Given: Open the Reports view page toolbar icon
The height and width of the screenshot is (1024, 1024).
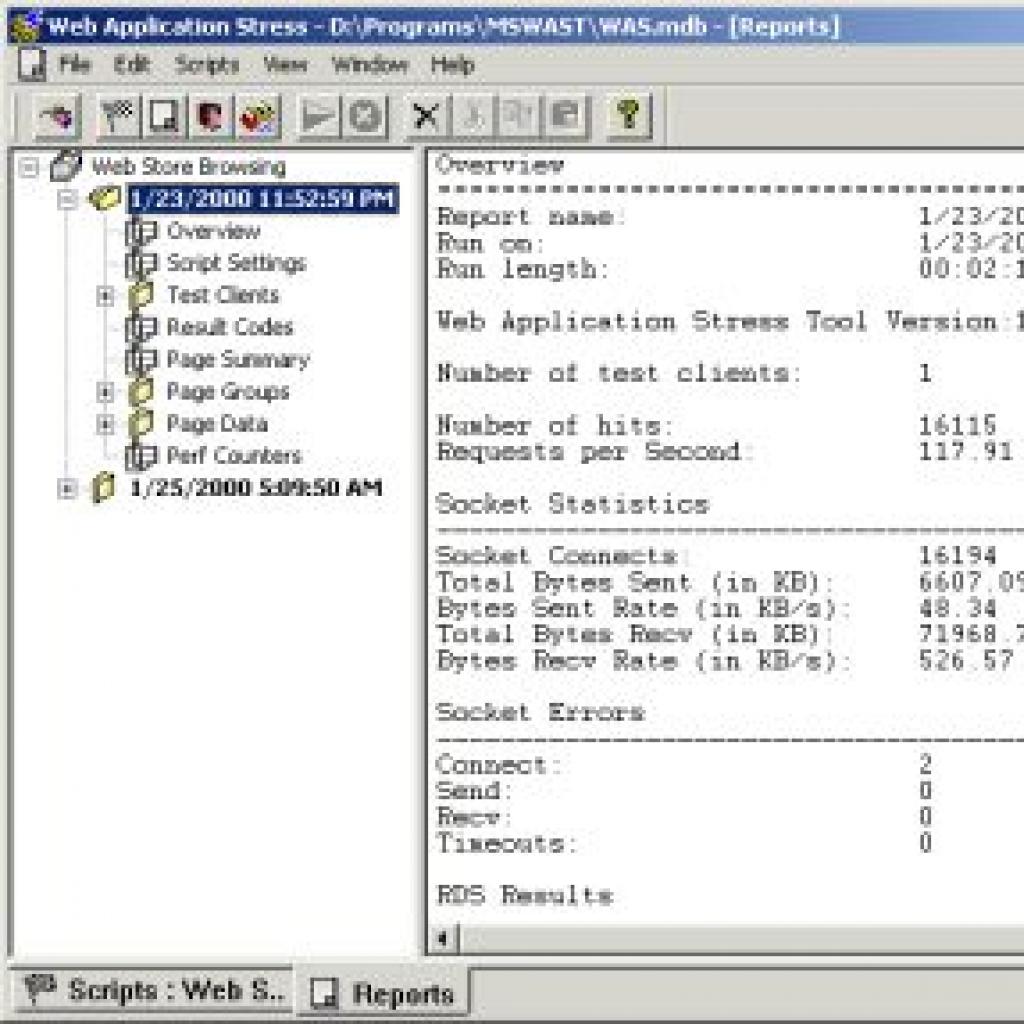Looking at the screenshot, I should [x=164, y=116].
